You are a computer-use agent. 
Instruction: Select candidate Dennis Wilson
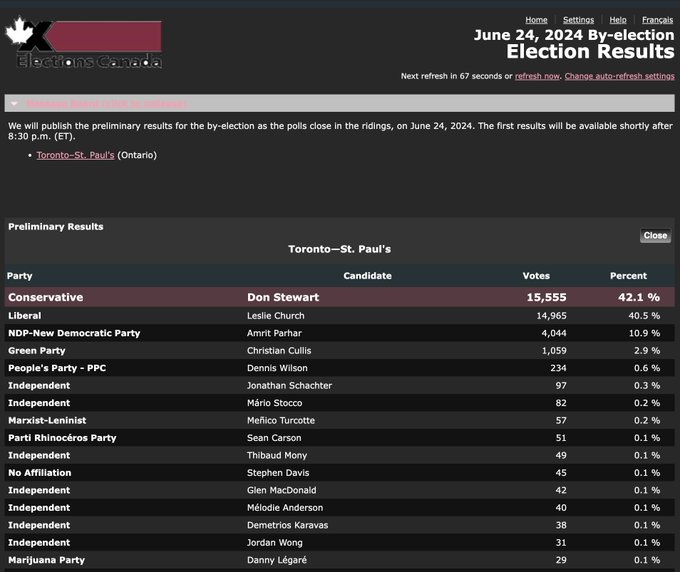tap(277, 368)
